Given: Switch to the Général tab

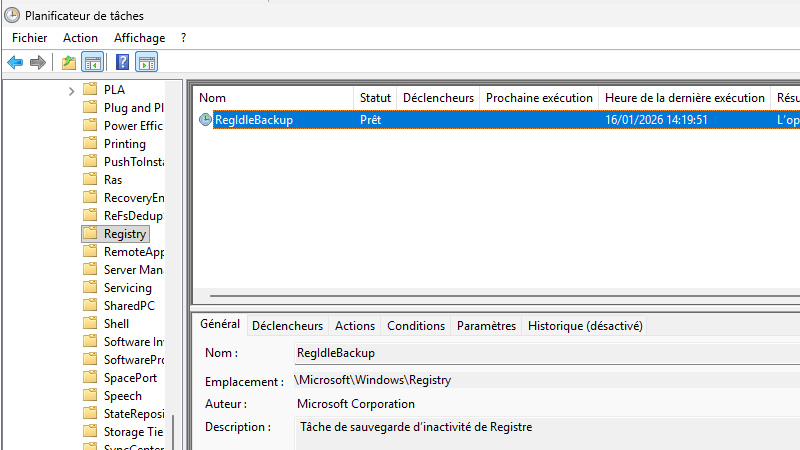Looking at the screenshot, I should (220, 324).
